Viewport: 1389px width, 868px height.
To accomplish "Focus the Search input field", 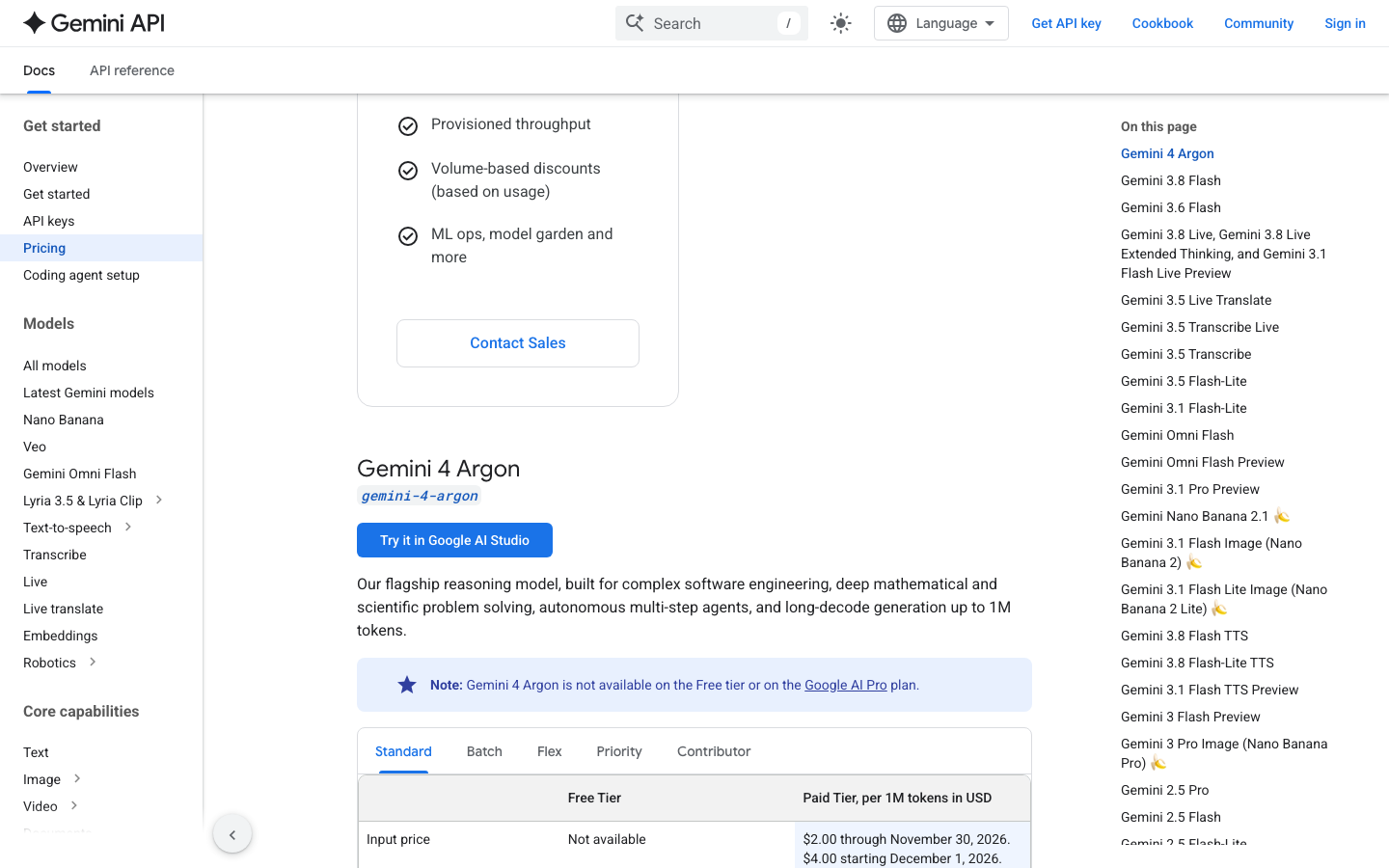I will 712,23.
